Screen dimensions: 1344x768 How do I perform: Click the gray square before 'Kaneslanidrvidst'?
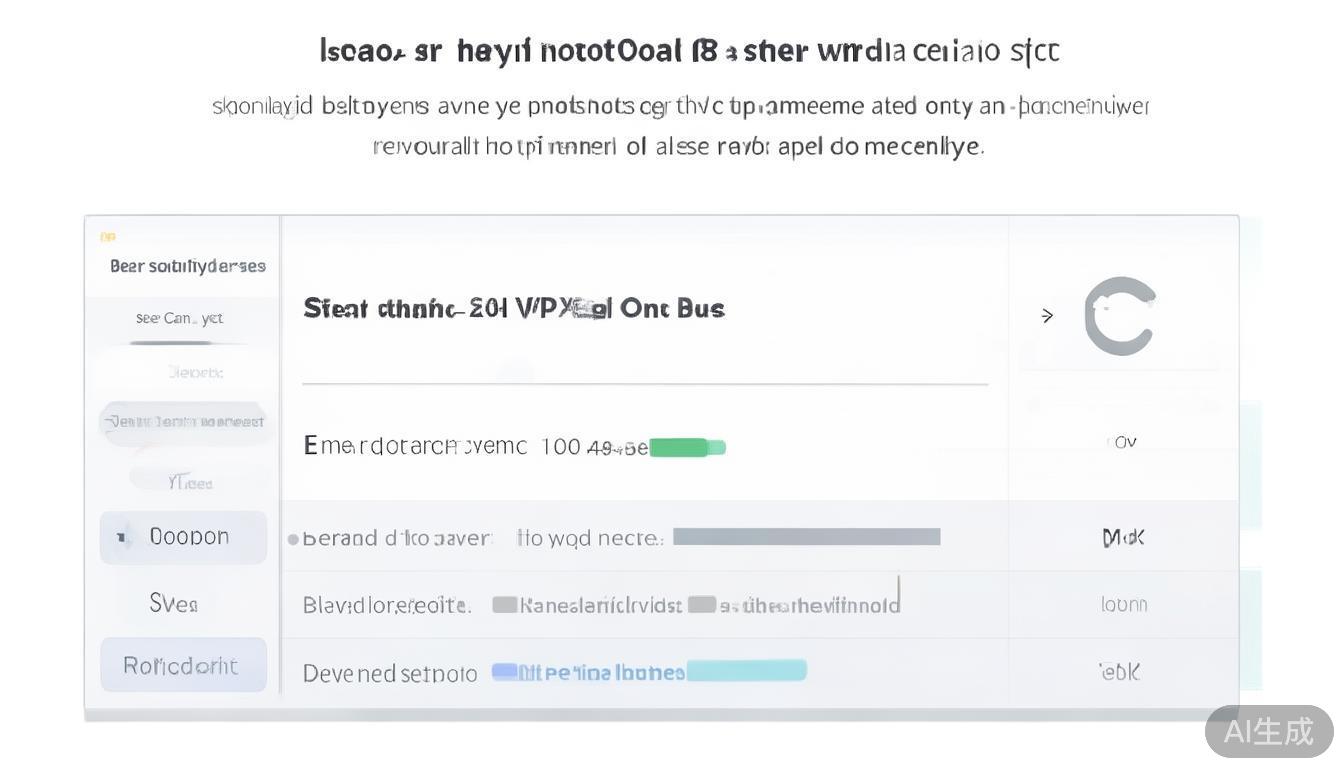[x=505, y=604]
